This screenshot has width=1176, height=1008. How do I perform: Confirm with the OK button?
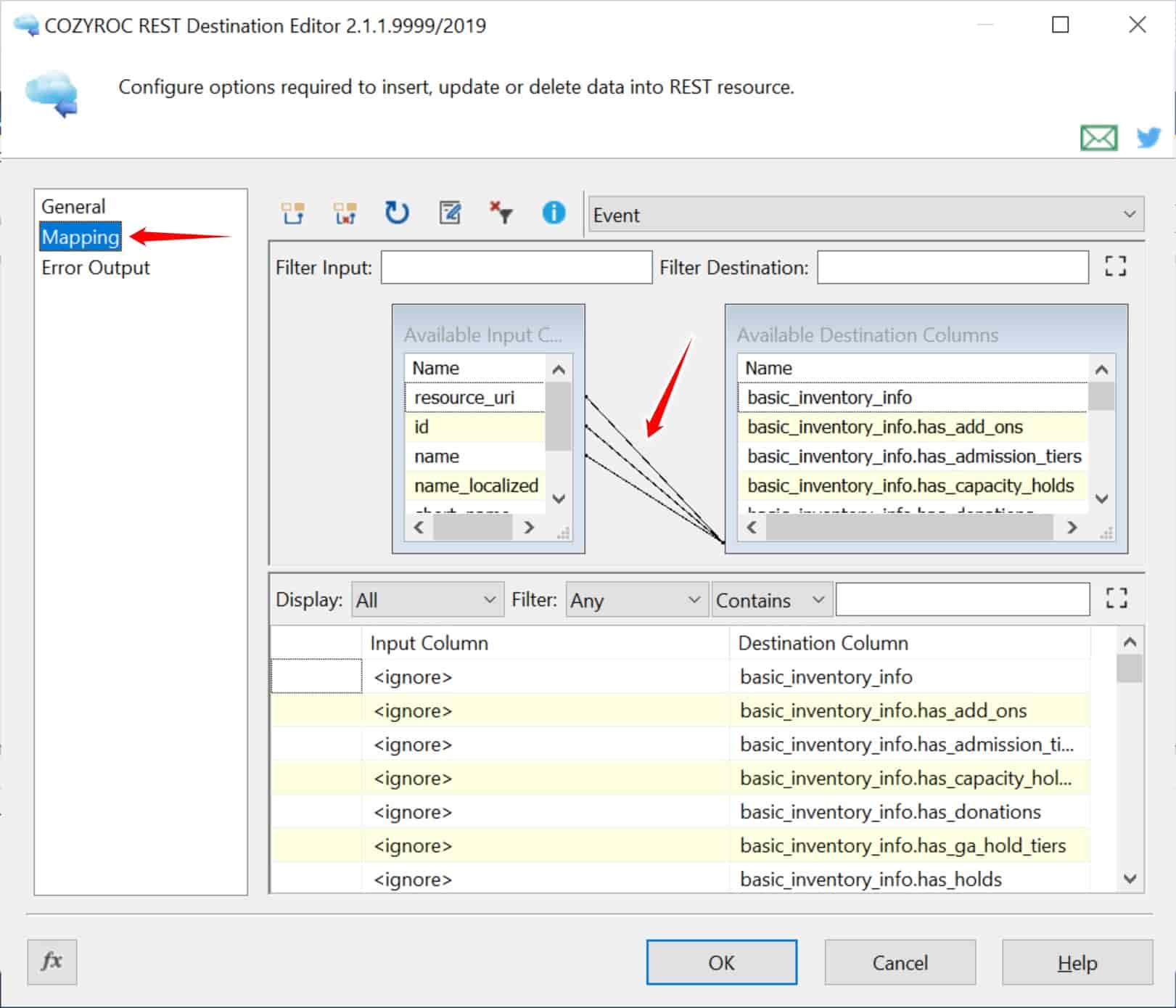coord(722,962)
